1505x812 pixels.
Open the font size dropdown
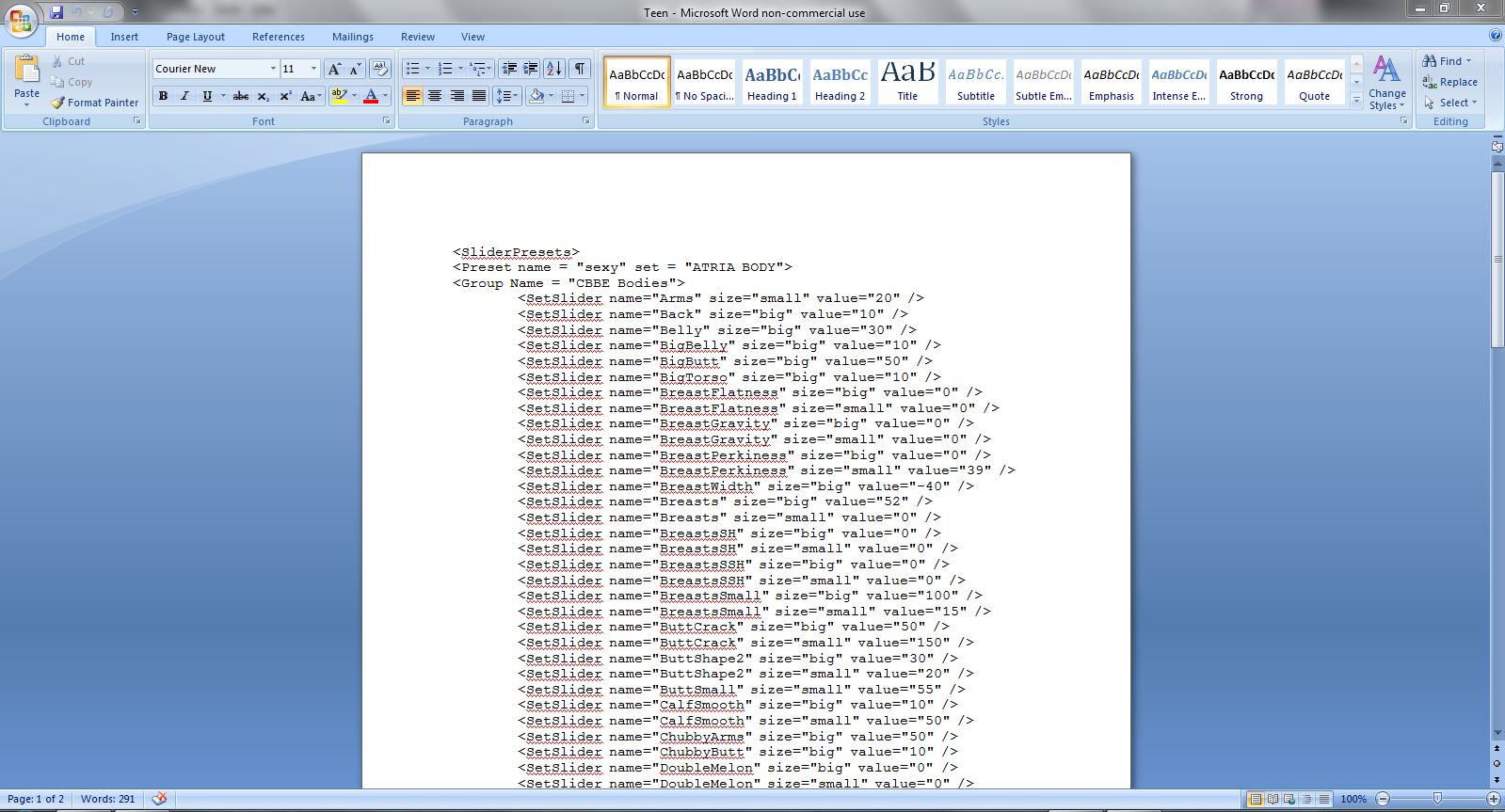point(314,69)
